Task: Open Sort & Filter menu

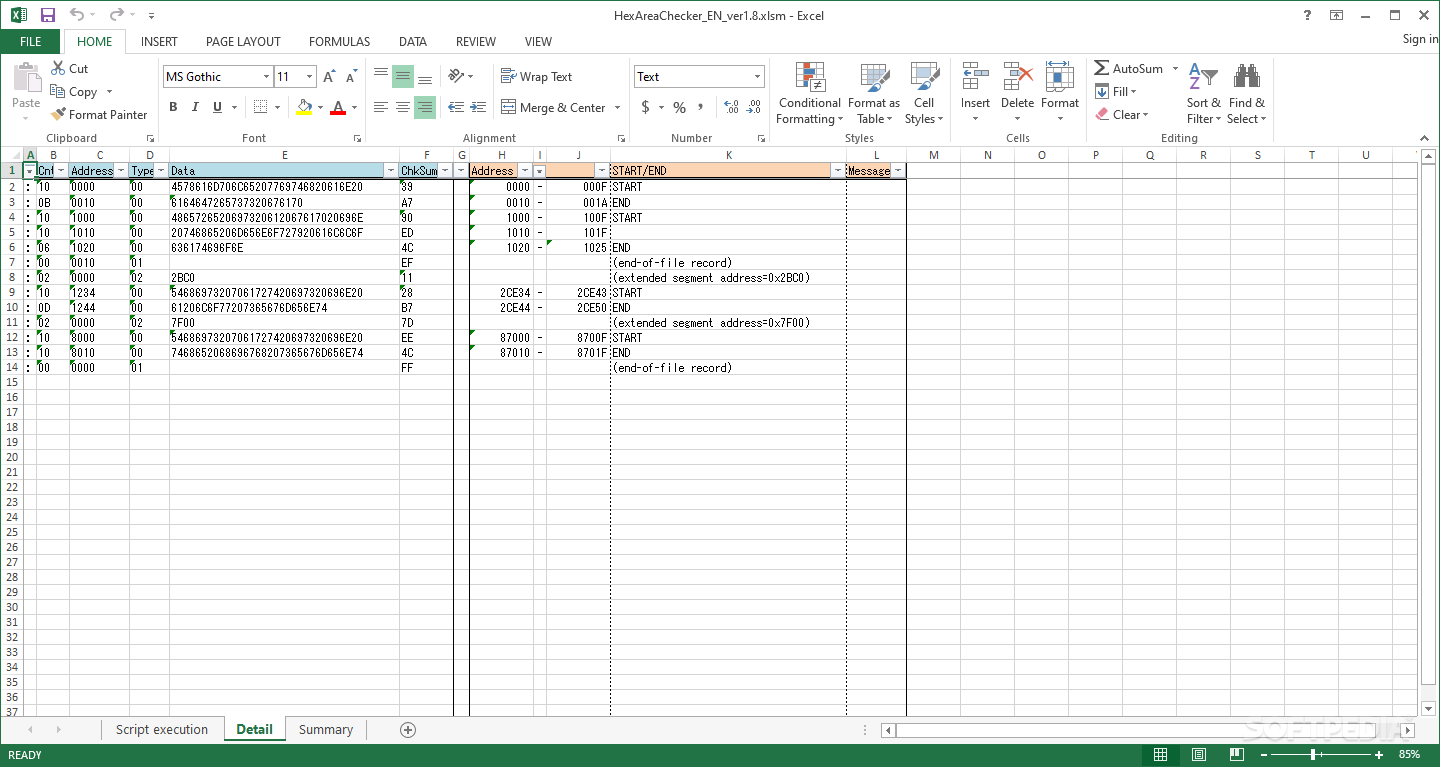Action: pos(1204,94)
